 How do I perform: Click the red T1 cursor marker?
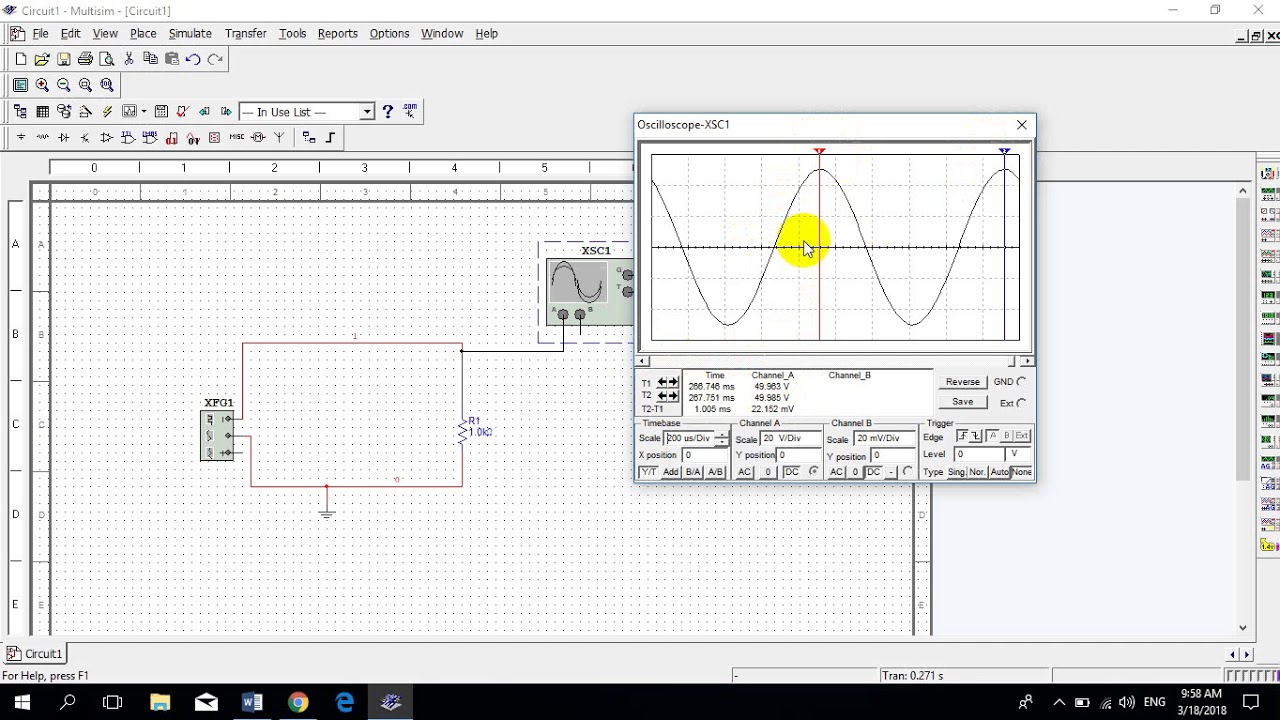pyautogui.click(x=820, y=151)
